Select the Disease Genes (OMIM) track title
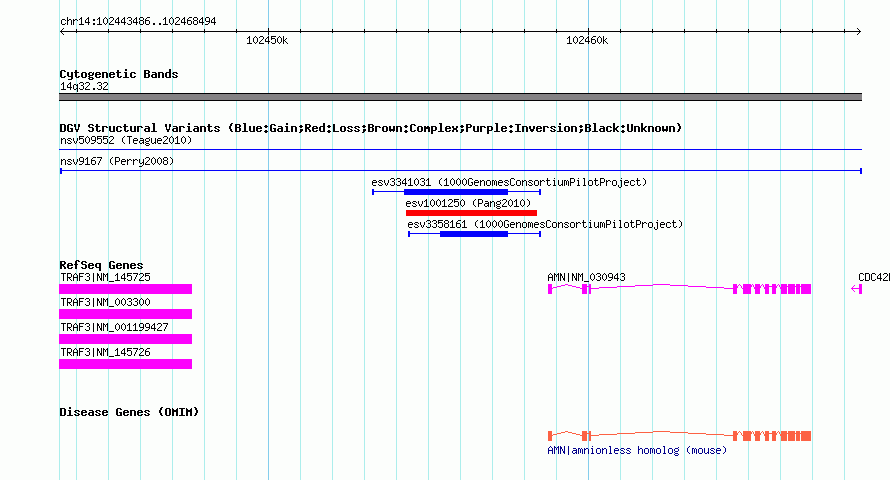Image resolution: width=890 pixels, height=480 pixels. pos(129,412)
